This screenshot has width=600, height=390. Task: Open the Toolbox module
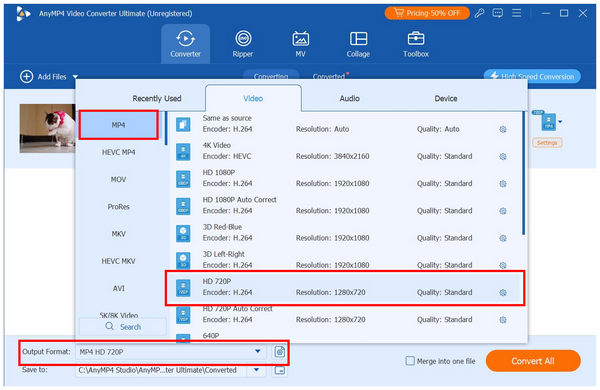416,44
